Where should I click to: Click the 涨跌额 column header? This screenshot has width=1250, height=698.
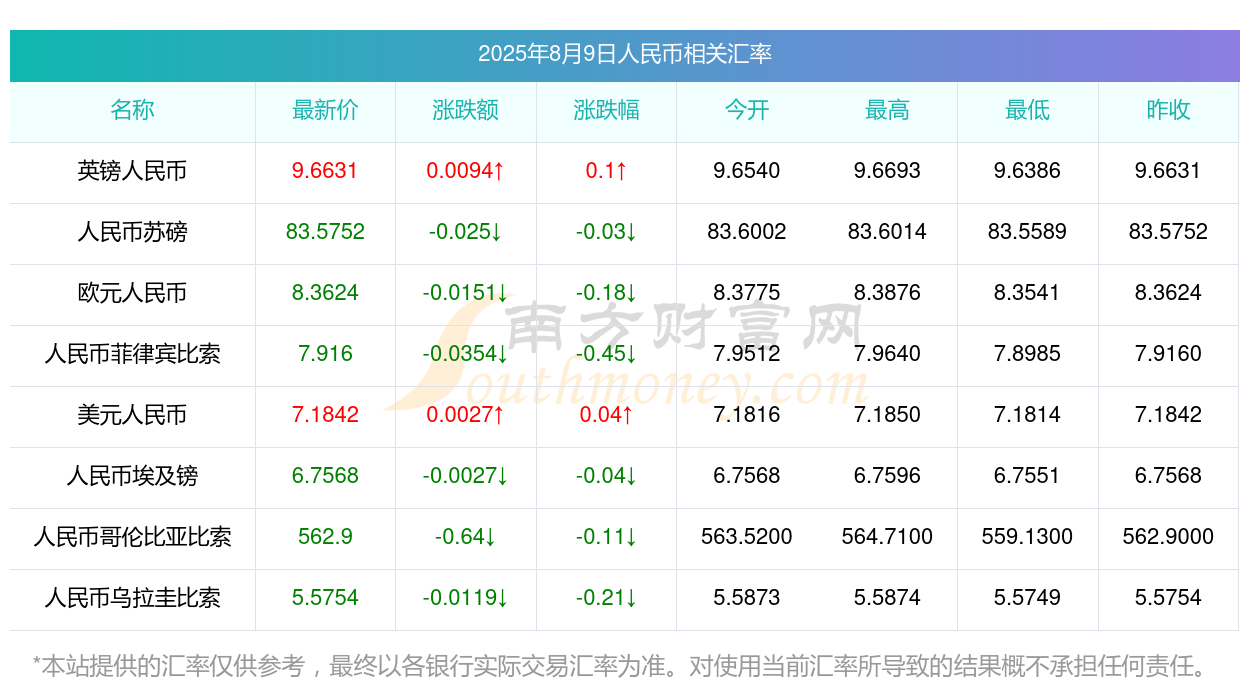(x=466, y=110)
